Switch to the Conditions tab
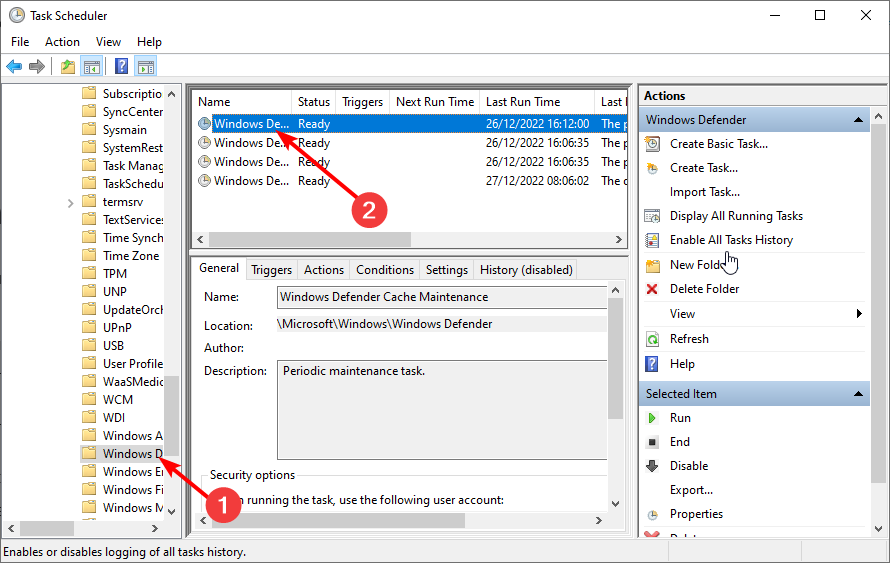This screenshot has height=563, width=890. click(x=385, y=270)
